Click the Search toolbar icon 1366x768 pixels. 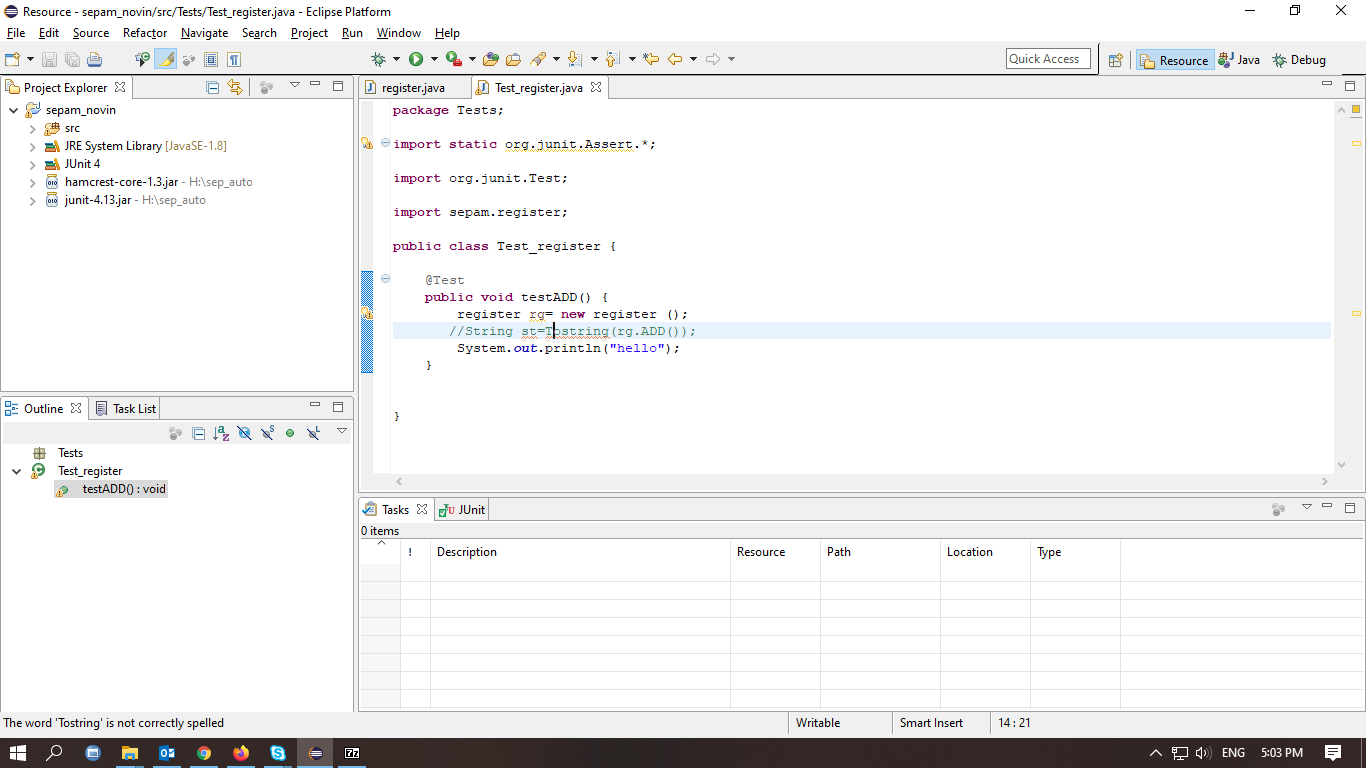point(538,59)
